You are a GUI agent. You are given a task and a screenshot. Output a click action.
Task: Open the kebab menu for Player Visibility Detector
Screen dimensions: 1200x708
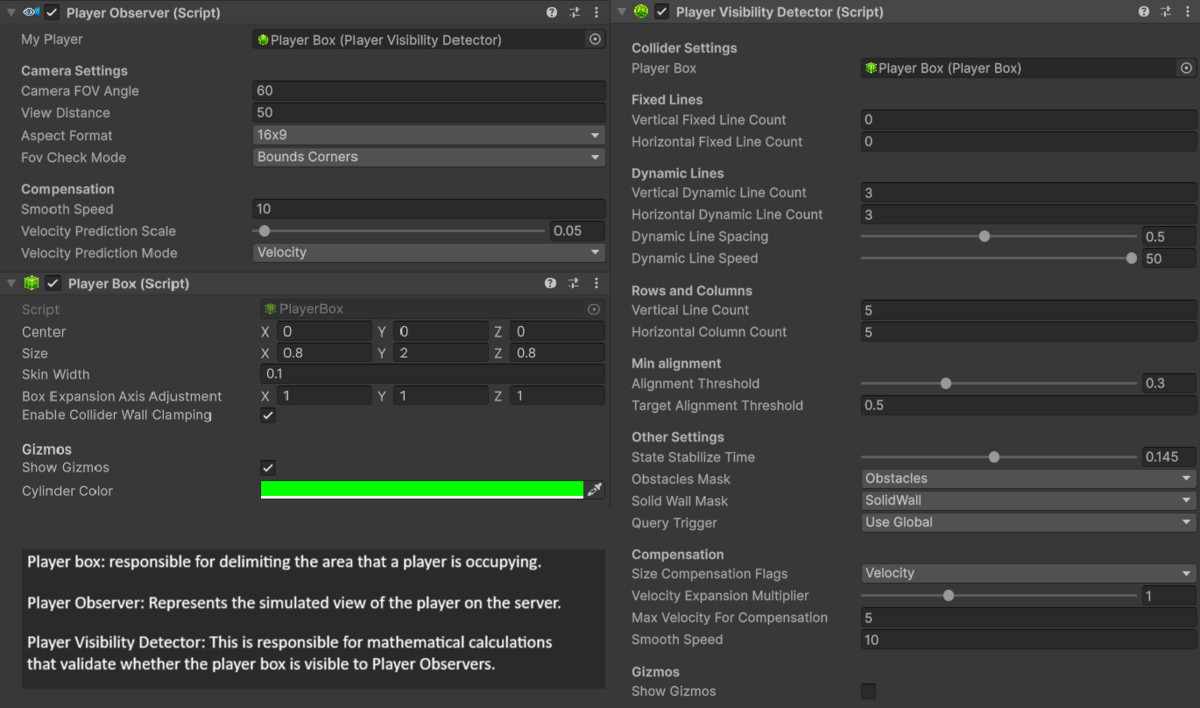1189,12
